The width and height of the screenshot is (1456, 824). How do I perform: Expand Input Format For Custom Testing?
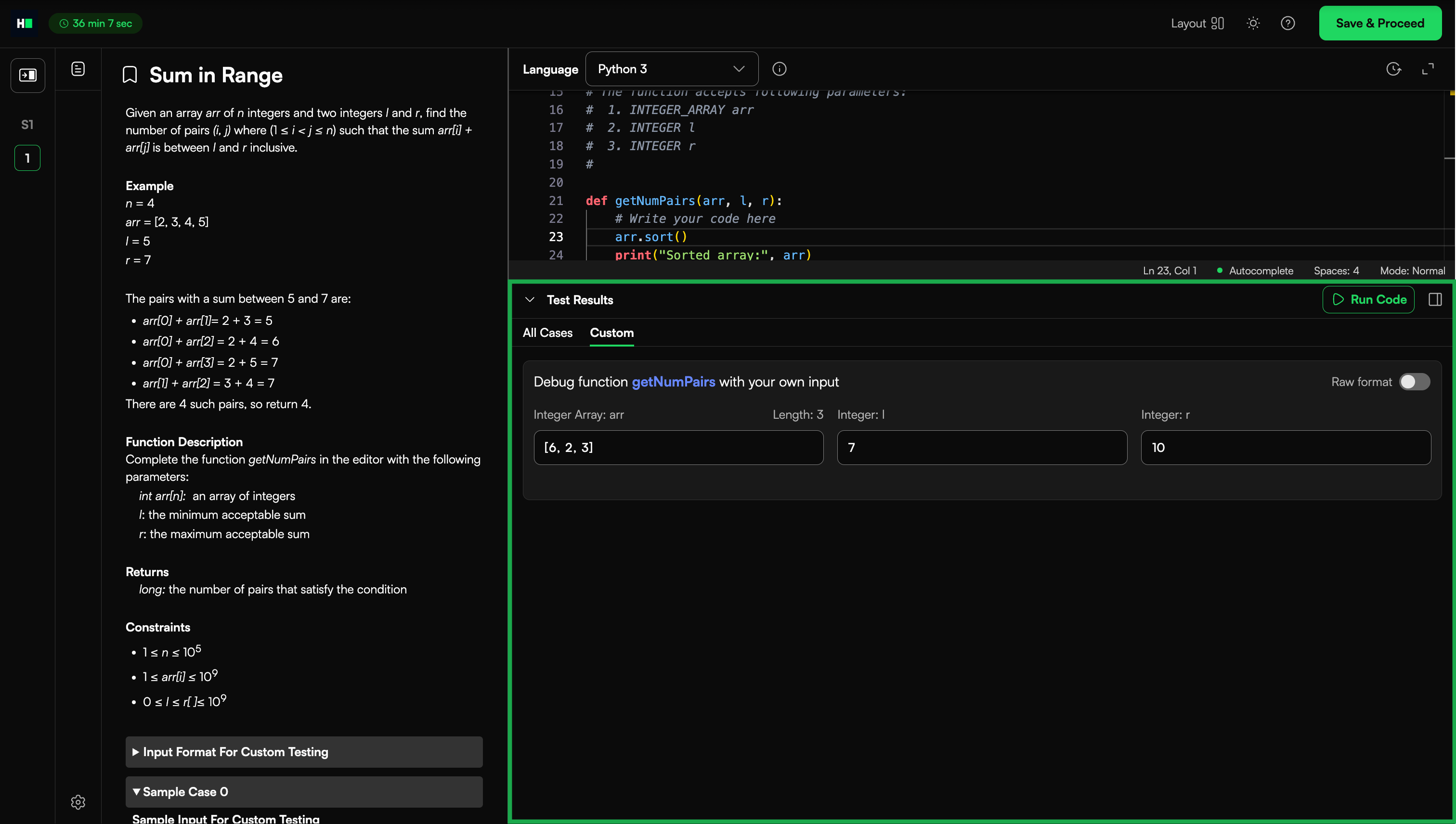303,751
